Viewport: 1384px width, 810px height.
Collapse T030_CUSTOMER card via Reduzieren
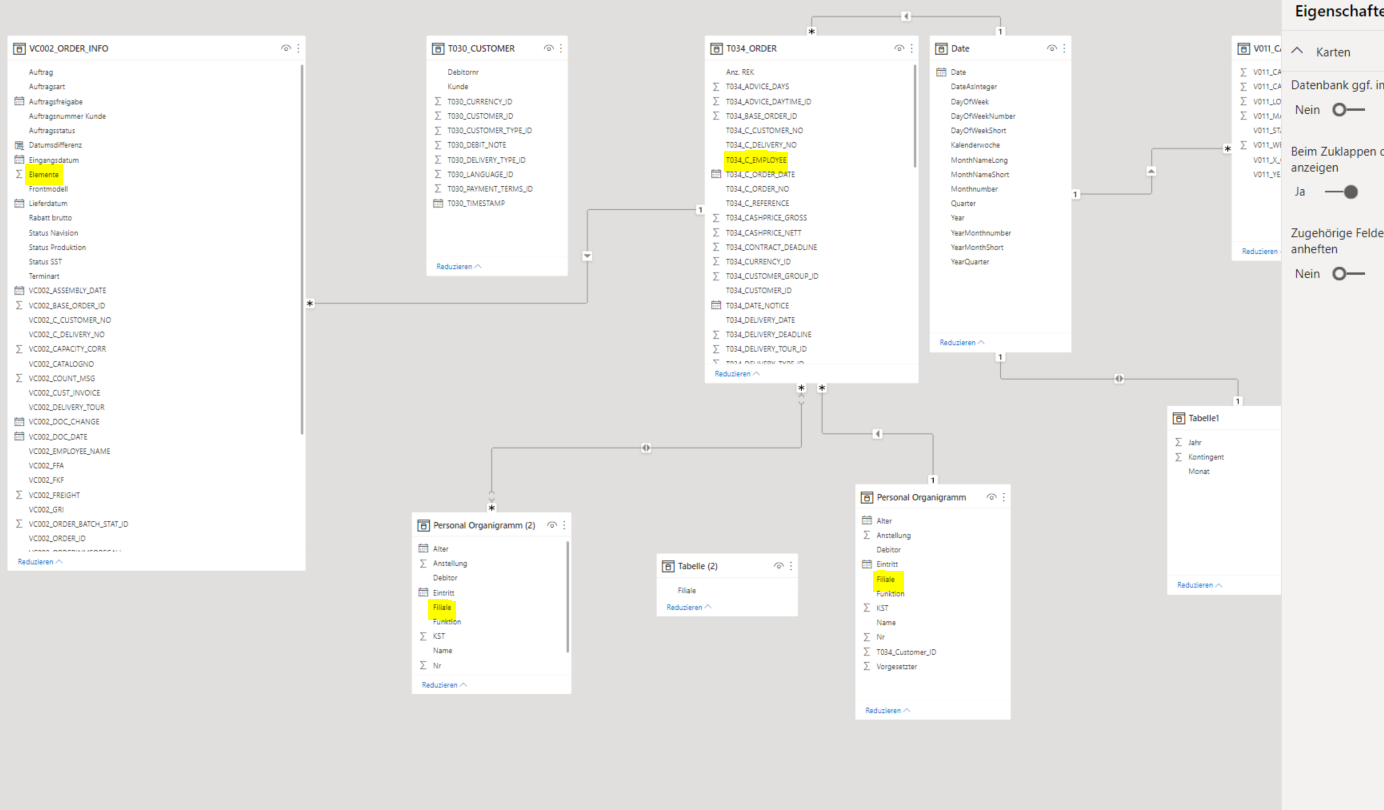[x=459, y=267]
